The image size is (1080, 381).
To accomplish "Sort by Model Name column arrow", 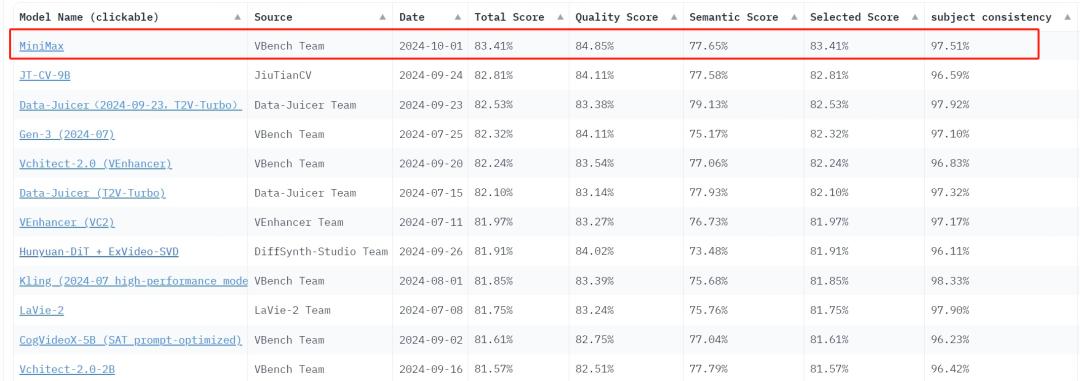I will [x=238, y=17].
